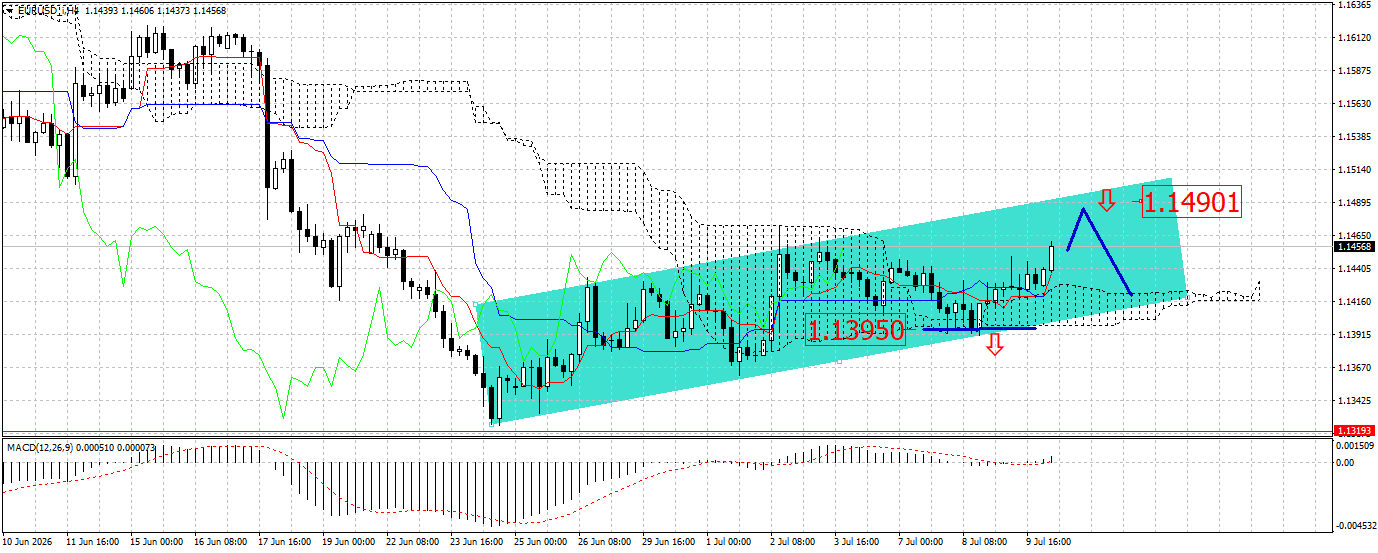Click the 8 Jul 08:00 date label
Image resolution: width=1378 pixels, height=553 pixels.
coord(985,542)
